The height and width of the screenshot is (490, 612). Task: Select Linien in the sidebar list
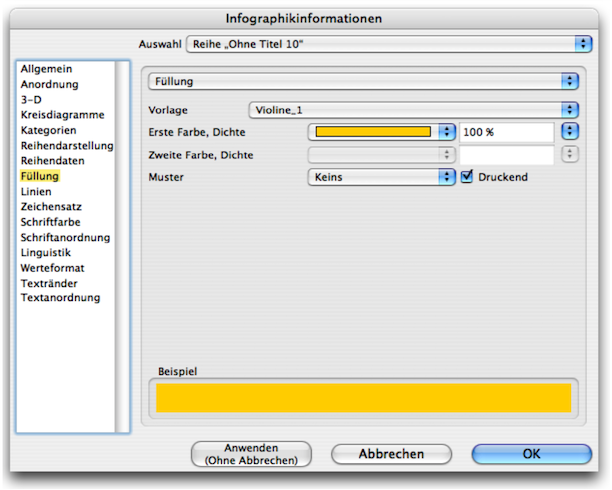pyautogui.click(x=37, y=191)
